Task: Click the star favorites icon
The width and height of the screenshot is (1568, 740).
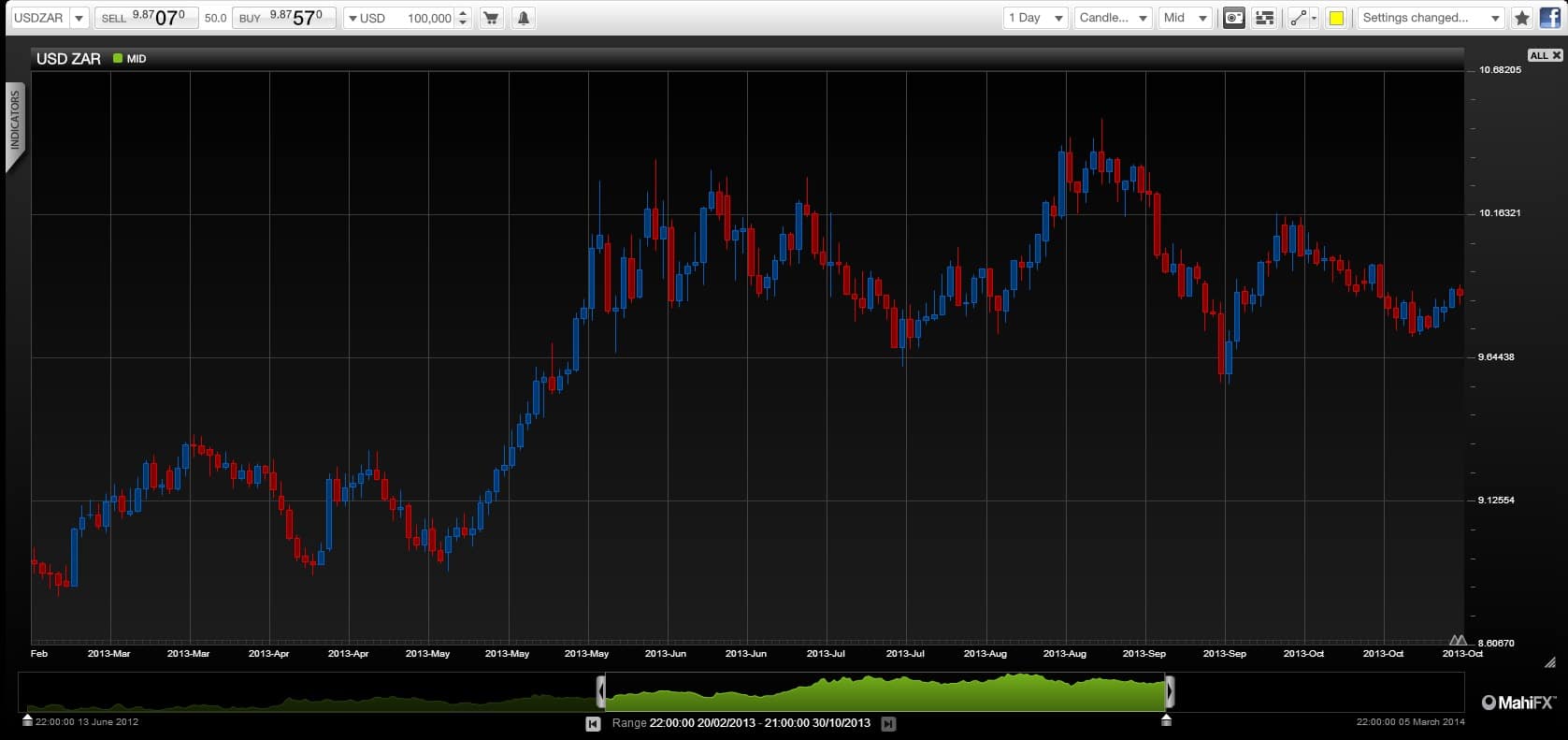Action: (1522, 18)
